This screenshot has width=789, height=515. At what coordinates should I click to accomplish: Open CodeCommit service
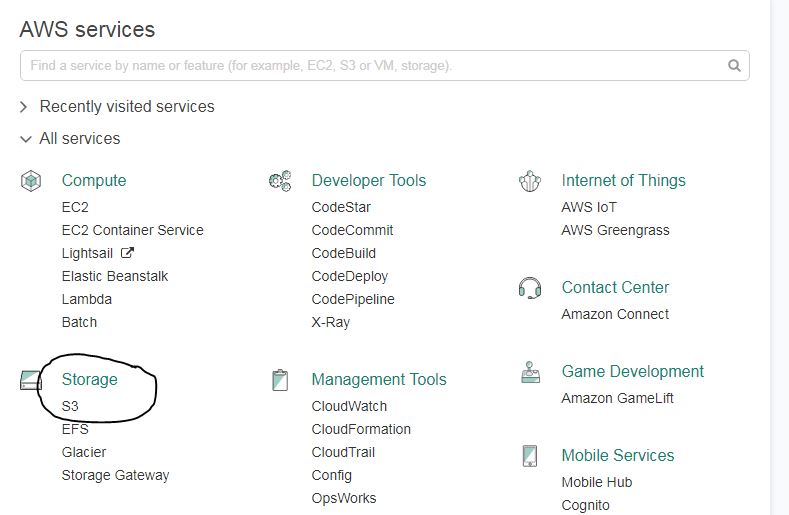(x=352, y=231)
